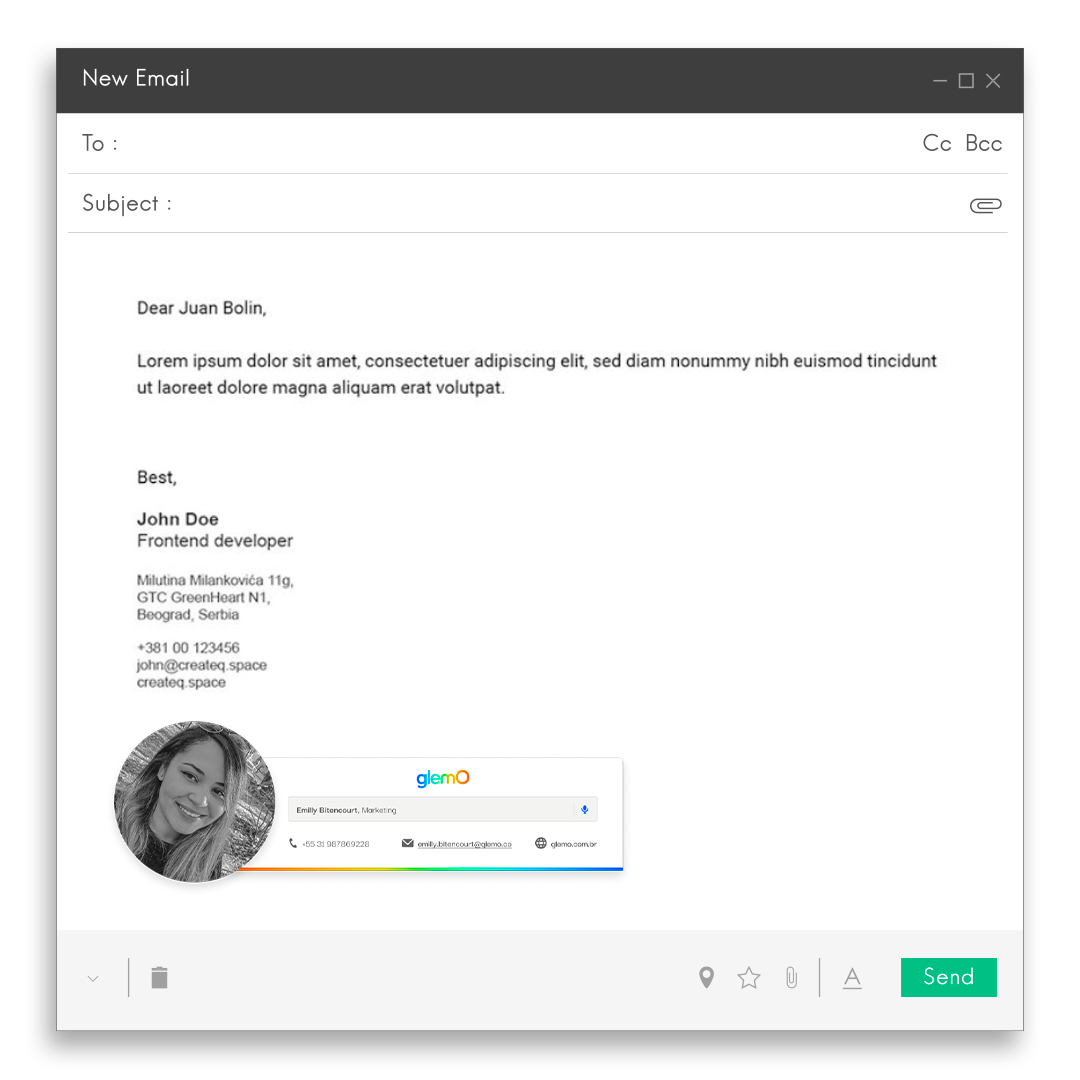
Task: Click the globe icon in signature card
Action: 541,843
